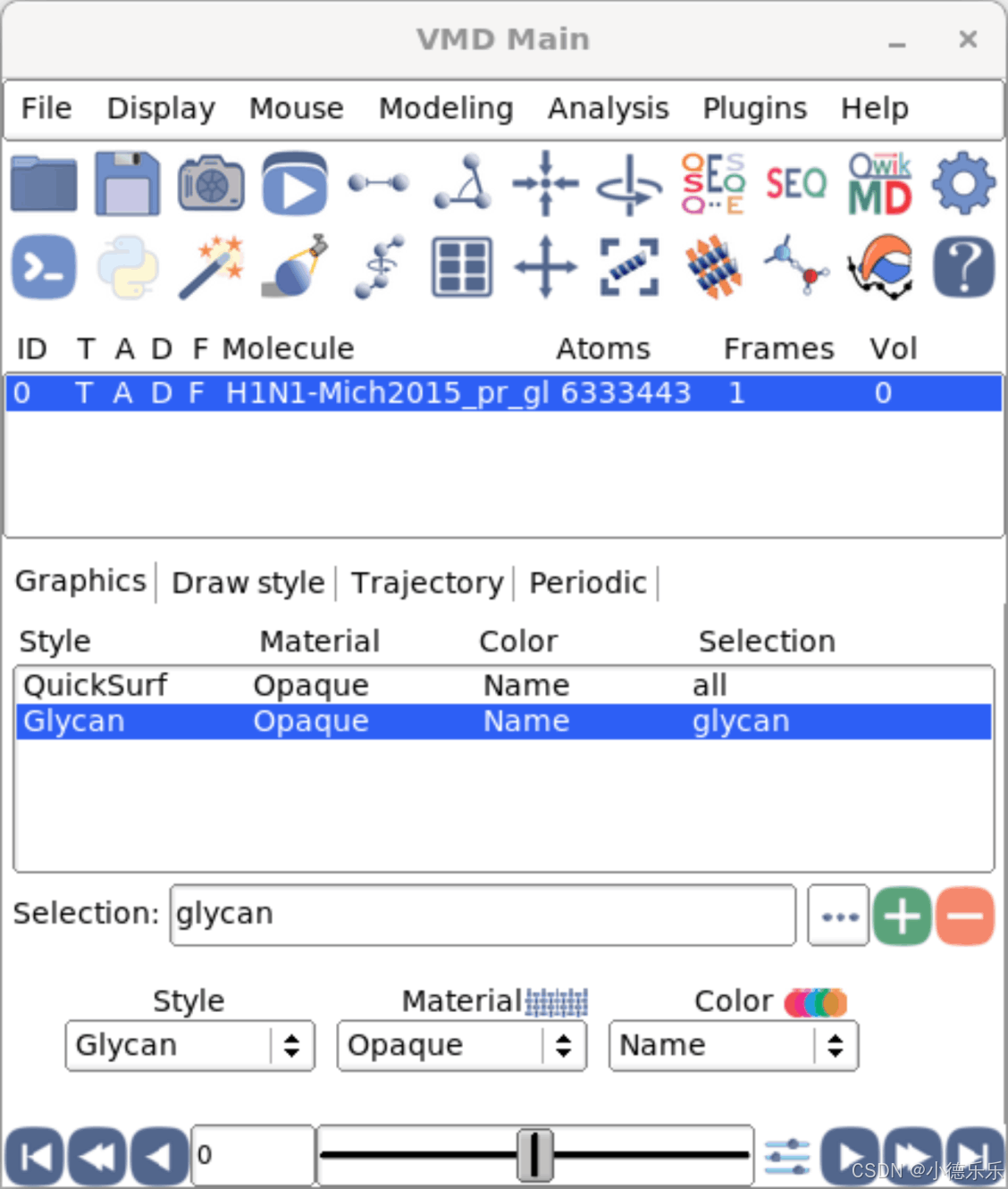The width and height of the screenshot is (1008, 1189).
Task: Click the color circles icon beside Color
Action: tap(815, 1002)
